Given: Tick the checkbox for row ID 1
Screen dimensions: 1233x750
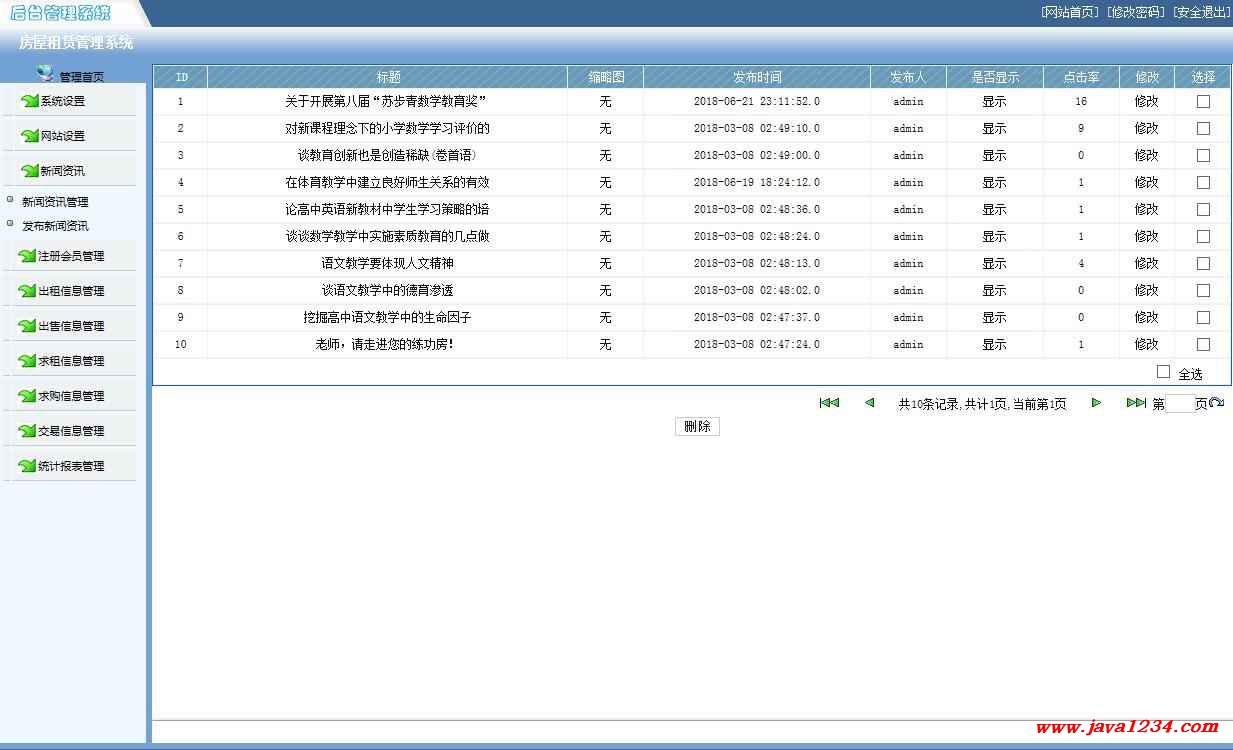Looking at the screenshot, I should coord(1203,101).
